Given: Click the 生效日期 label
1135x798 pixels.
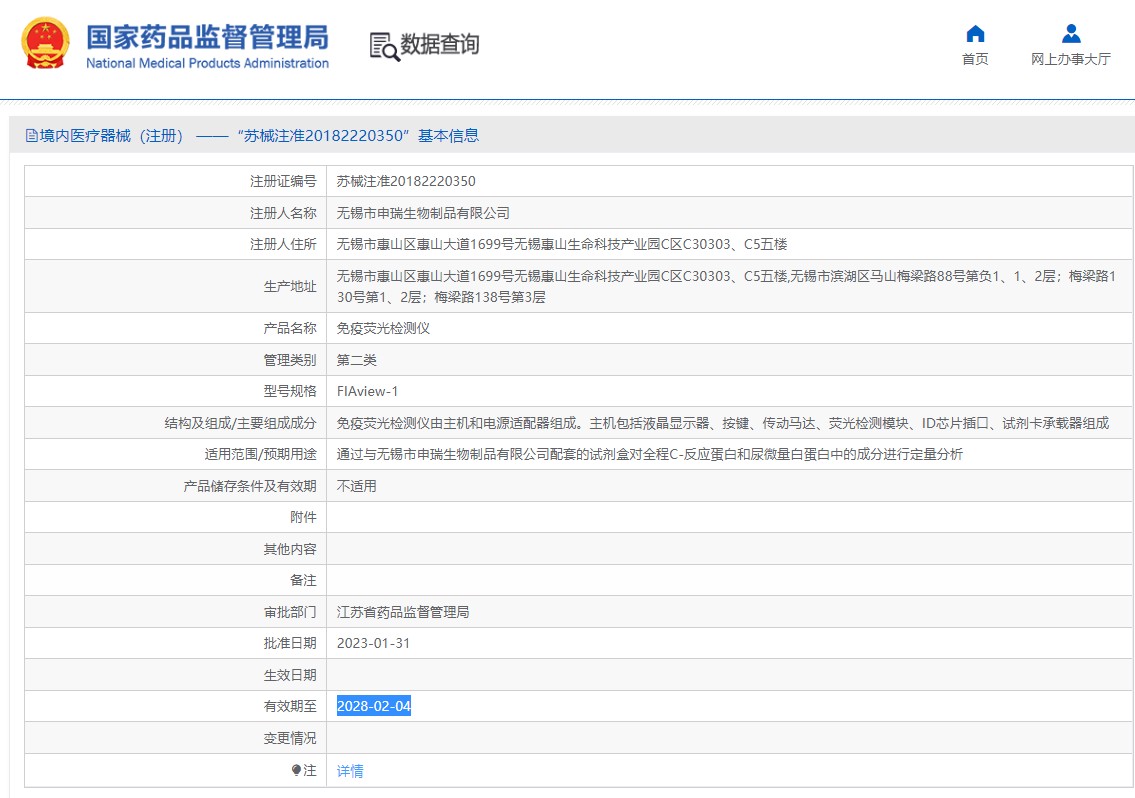Looking at the screenshot, I should [x=290, y=675].
